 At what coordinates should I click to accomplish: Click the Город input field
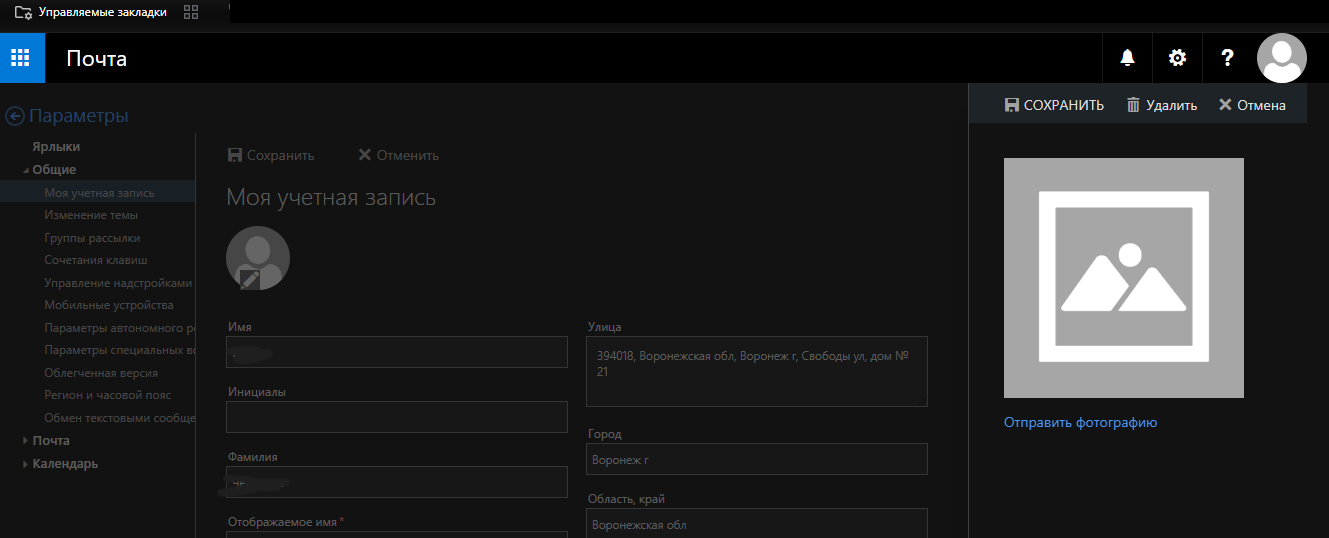(x=756, y=459)
